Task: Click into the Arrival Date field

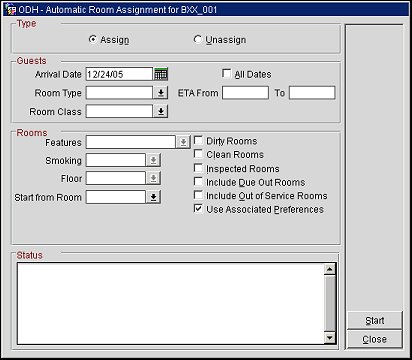Action: (x=119, y=74)
